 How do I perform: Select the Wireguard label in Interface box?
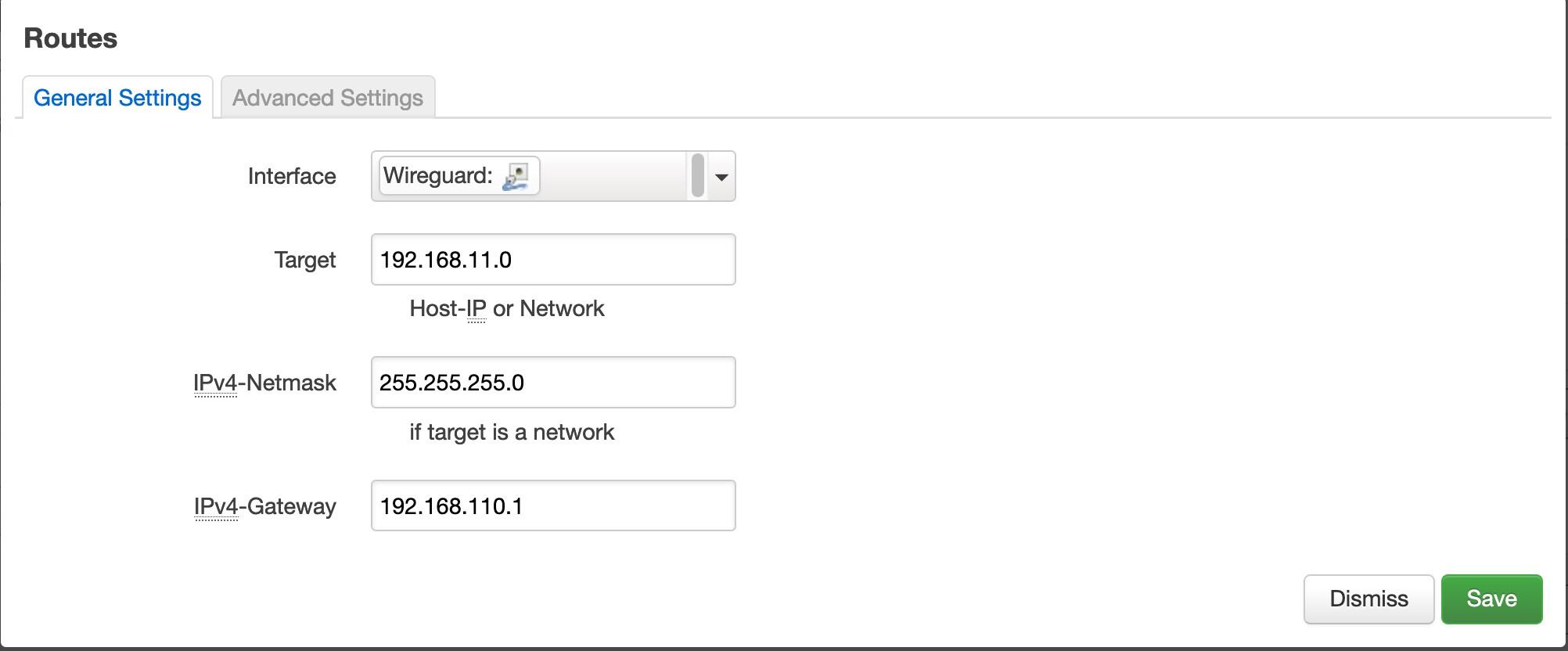click(x=437, y=176)
